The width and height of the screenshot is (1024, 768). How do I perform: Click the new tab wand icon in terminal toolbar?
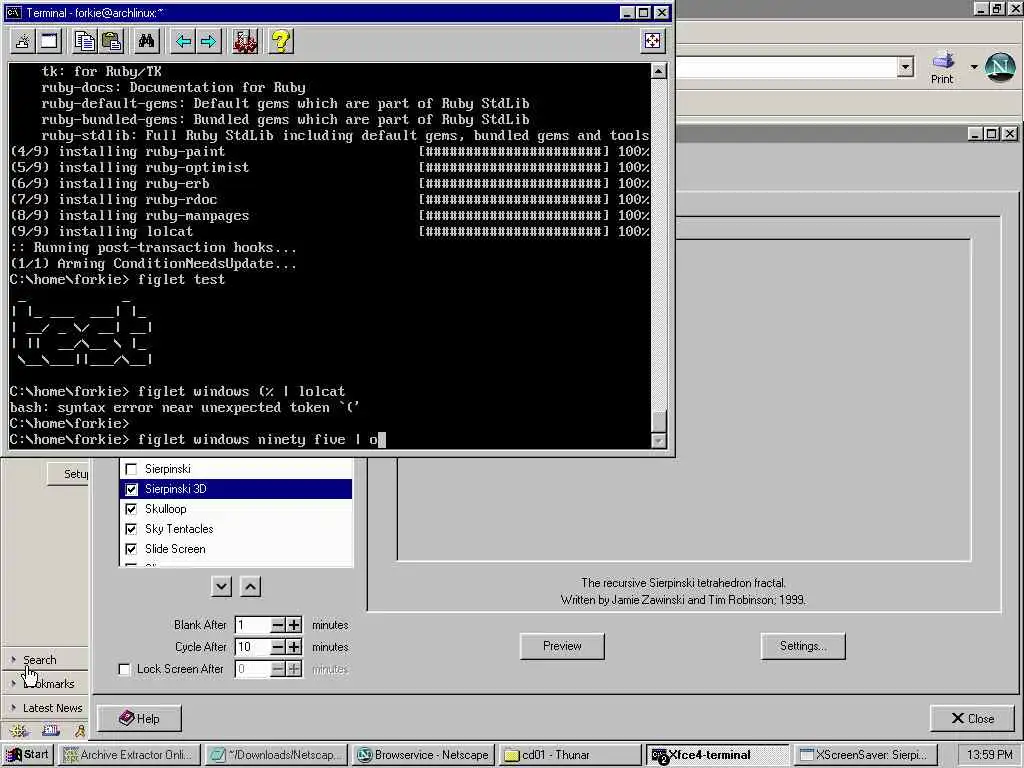(x=23, y=42)
